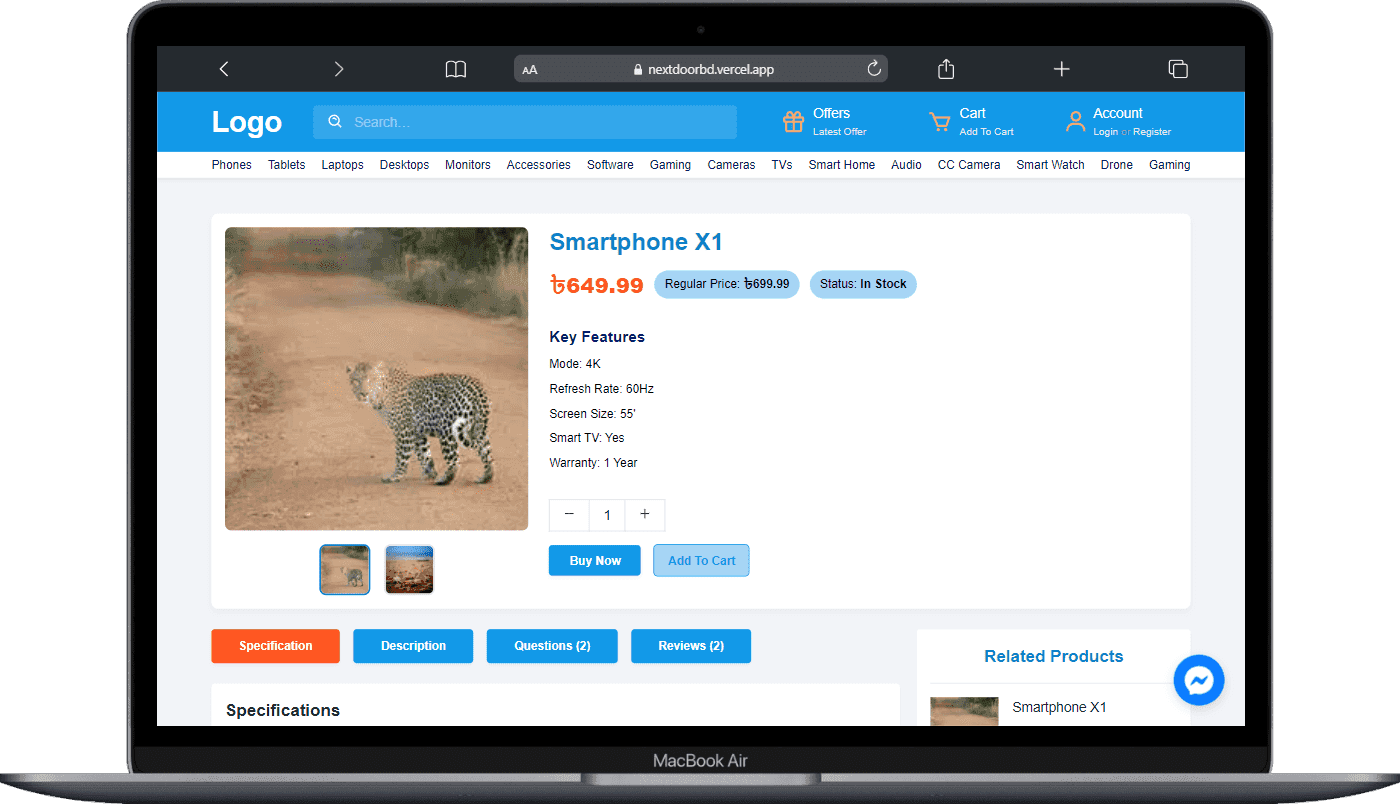
Task: Tap the AA reader text size control
Action: tap(530, 70)
